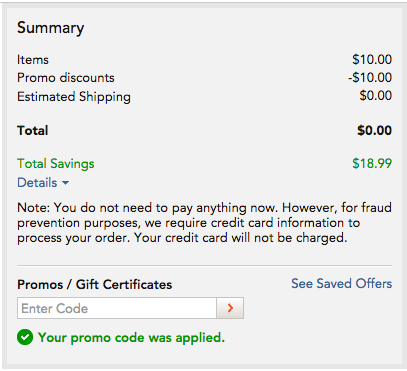Screen dimensions: 407x371
Task: Select the Estimated Shipping label
Action: point(74,97)
